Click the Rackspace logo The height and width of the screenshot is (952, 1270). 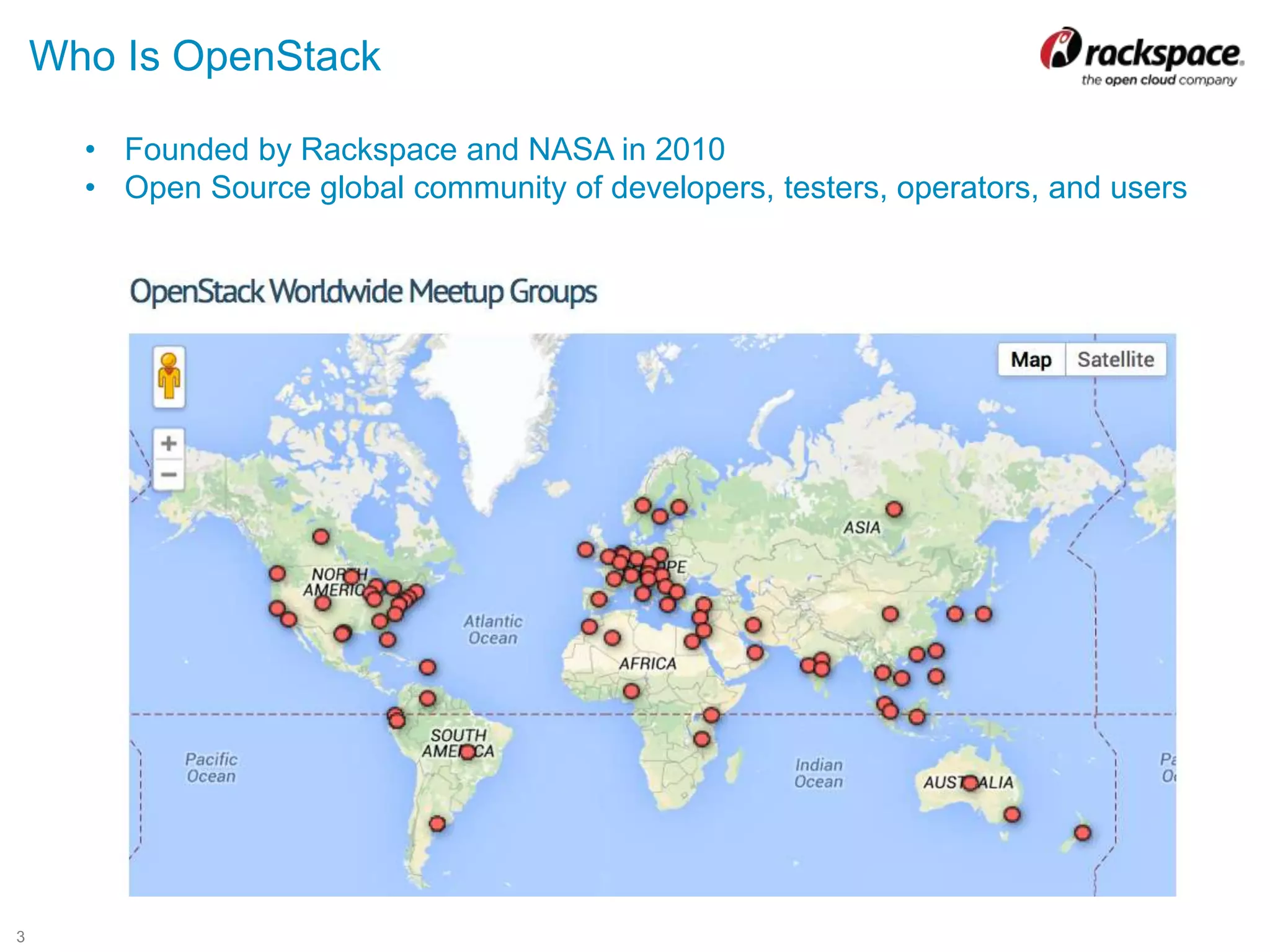coord(1142,56)
